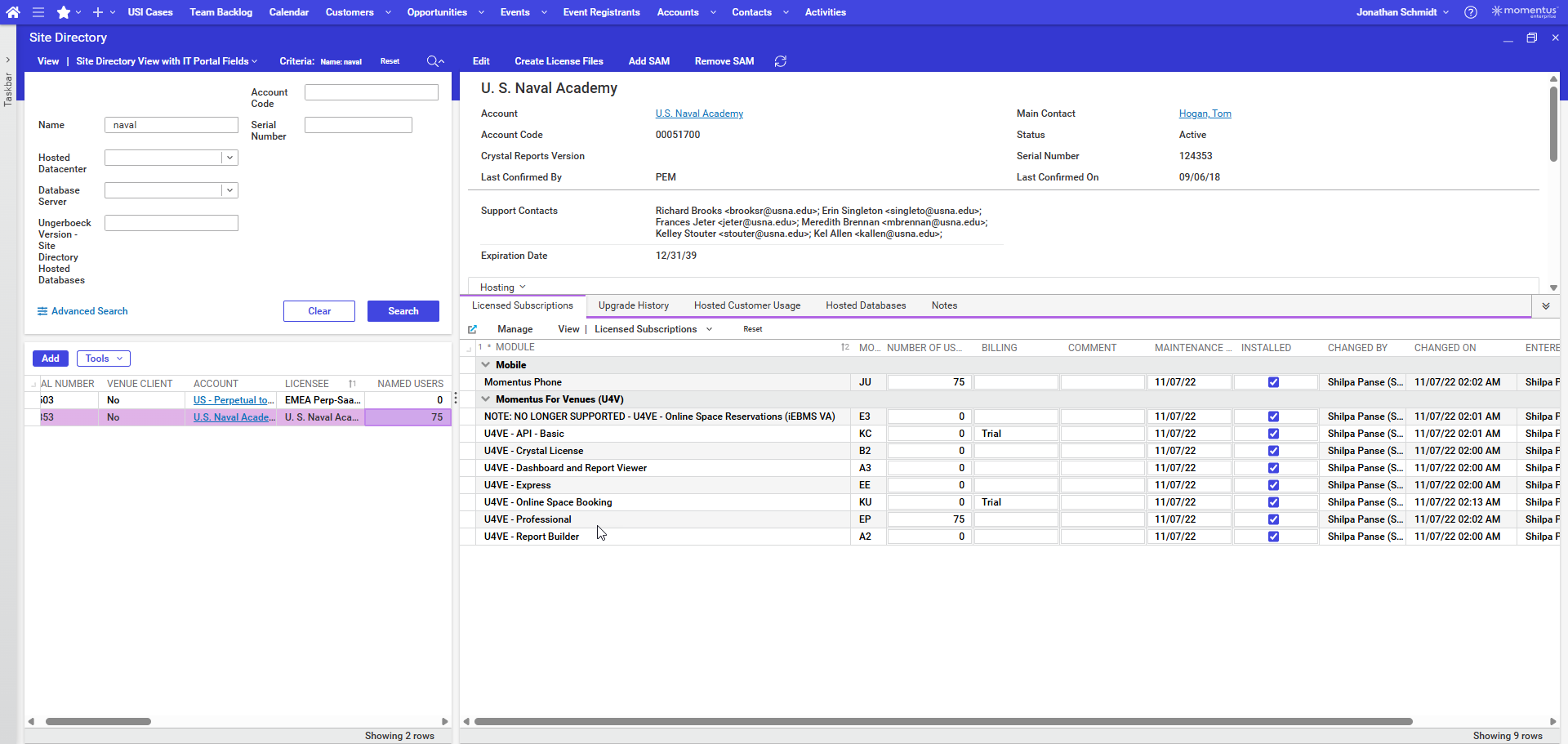Screen dimensions: 1568x744
Task: Click Create License Files
Action: point(559,61)
